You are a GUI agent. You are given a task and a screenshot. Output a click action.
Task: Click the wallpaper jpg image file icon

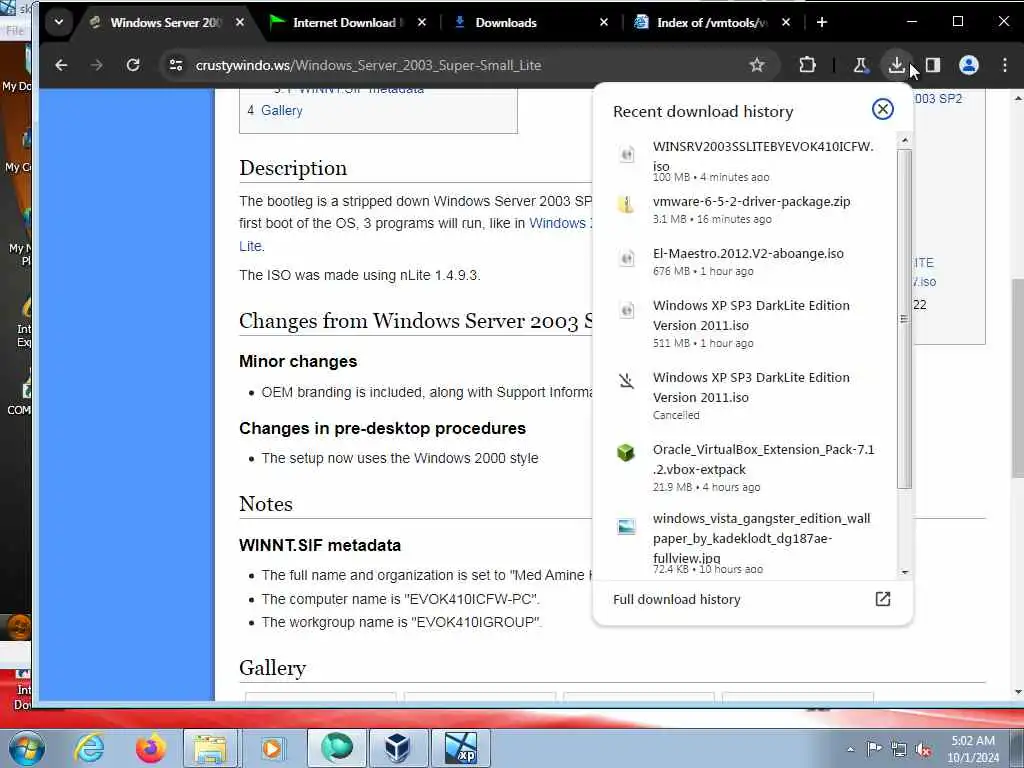pyautogui.click(x=626, y=526)
